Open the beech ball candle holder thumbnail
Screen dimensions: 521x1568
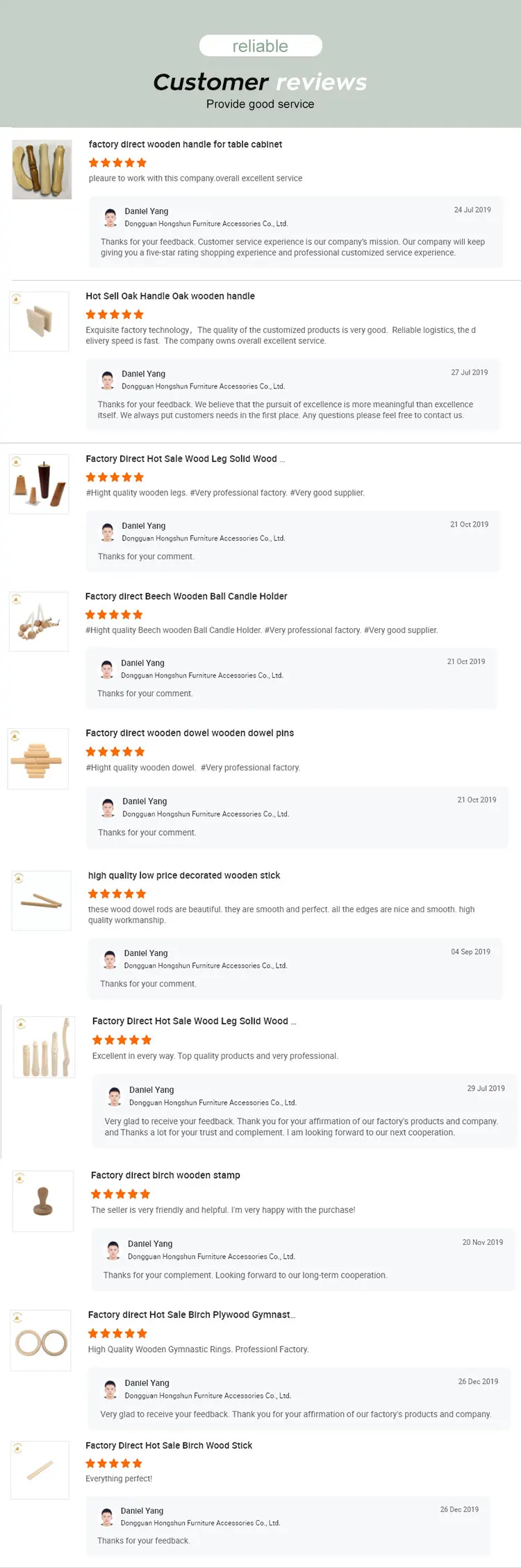tap(39, 621)
